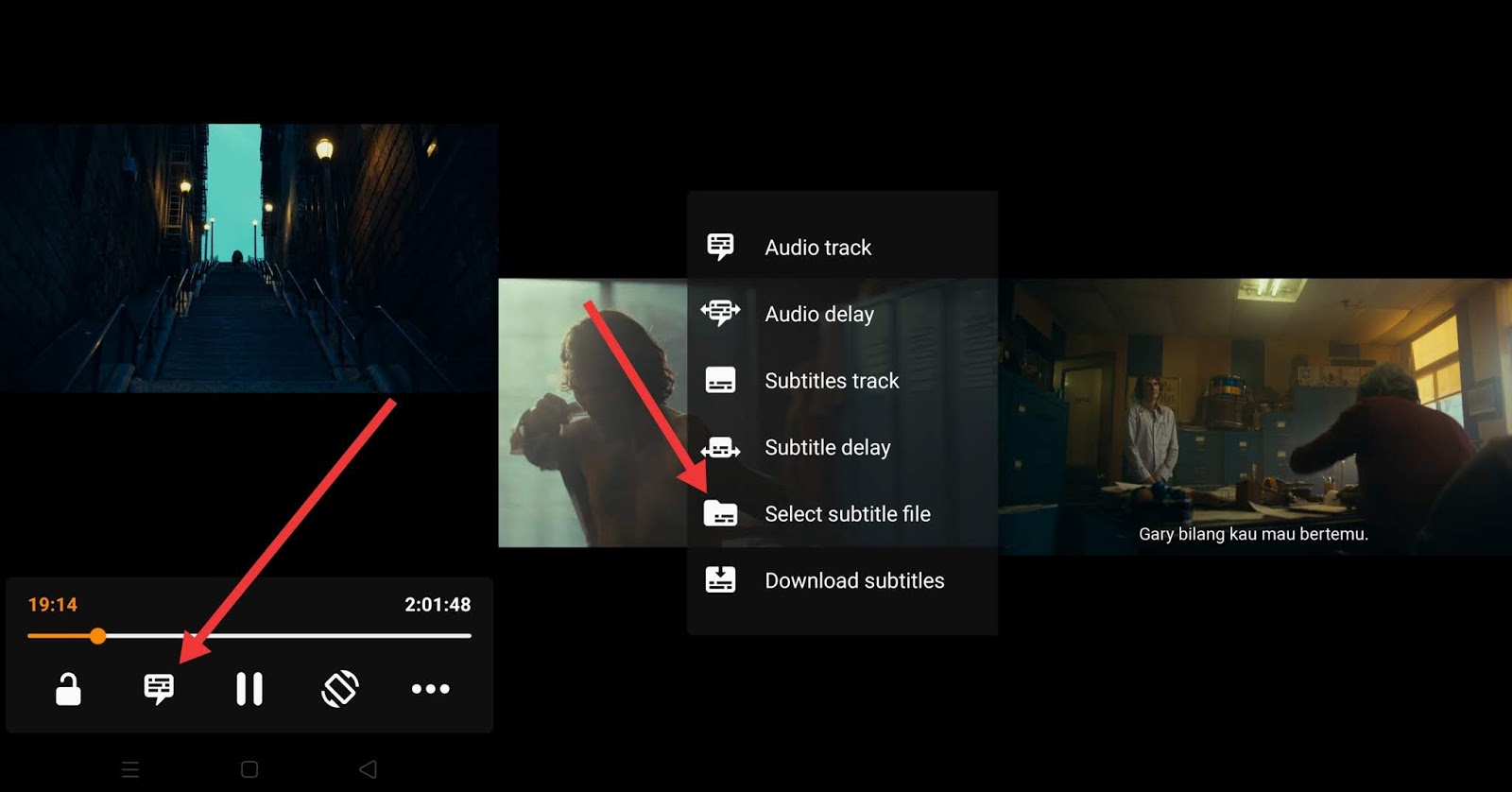The height and width of the screenshot is (792, 1512).
Task: Select the Audio track menu entry
Action: point(843,248)
